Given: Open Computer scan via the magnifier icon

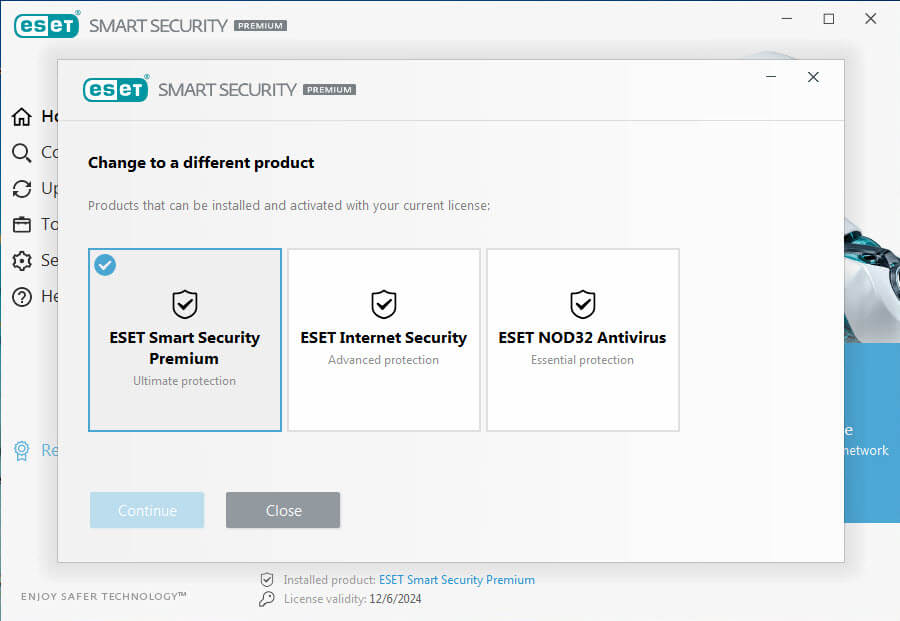Looking at the screenshot, I should coord(21,153).
